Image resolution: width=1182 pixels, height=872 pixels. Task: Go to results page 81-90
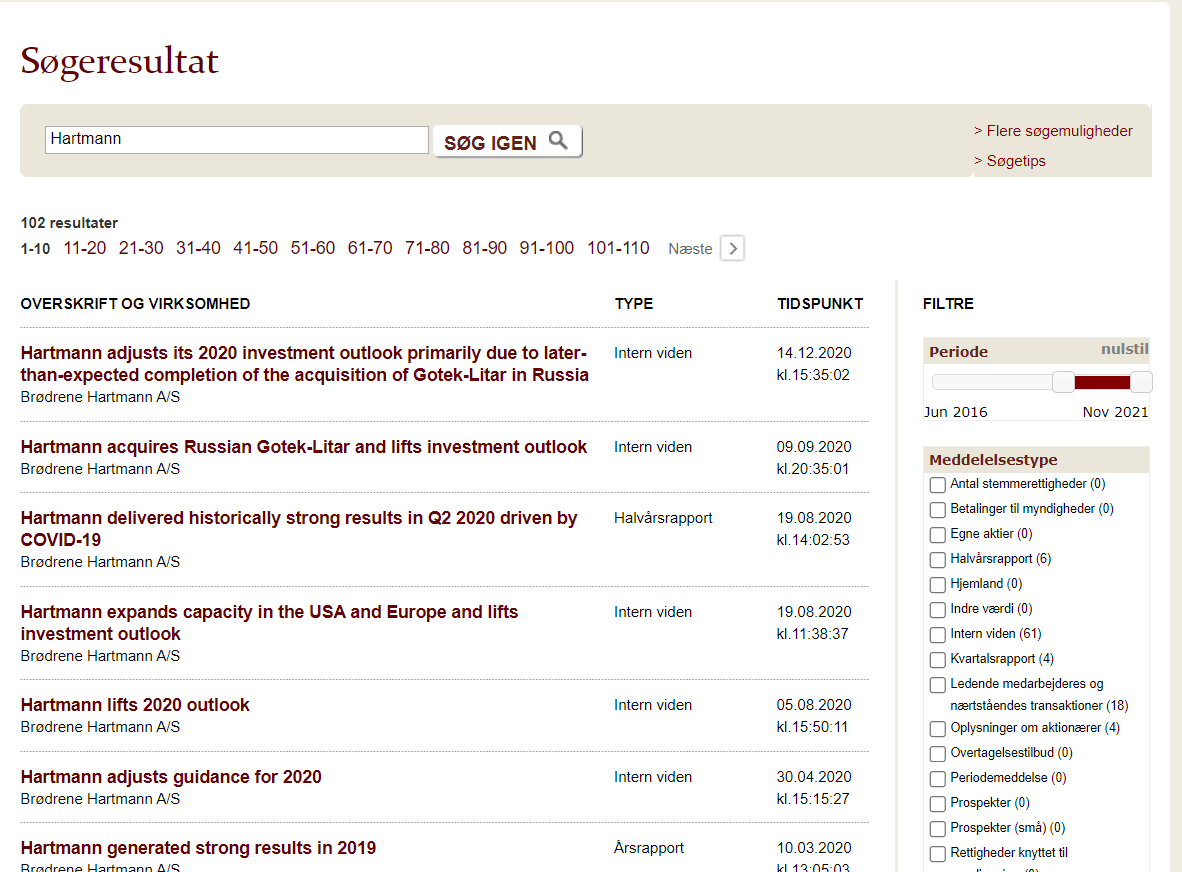(x=485, y=248)
